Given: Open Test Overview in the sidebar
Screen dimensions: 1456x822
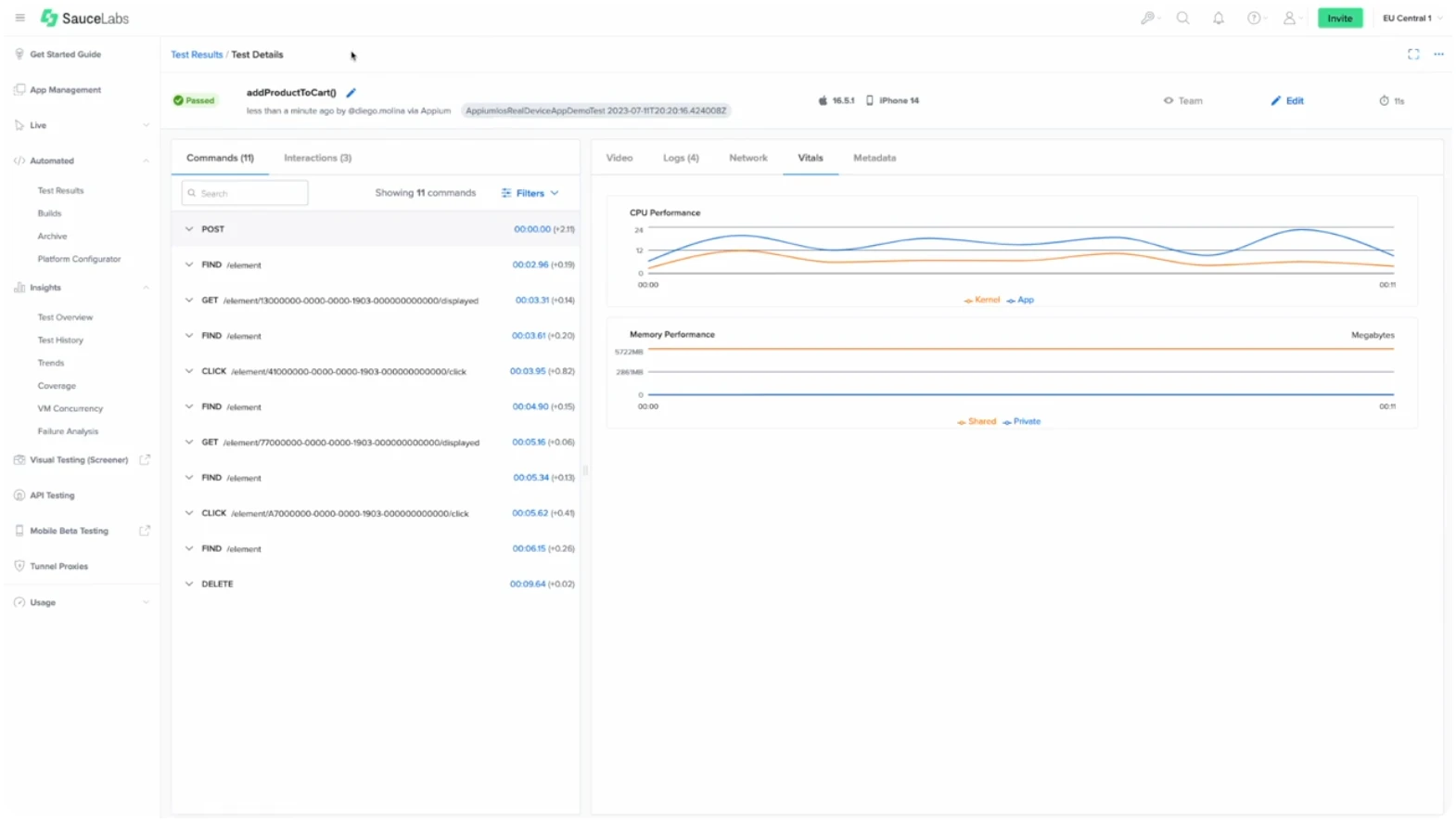Looking at the screenshot, I should 65,317.
